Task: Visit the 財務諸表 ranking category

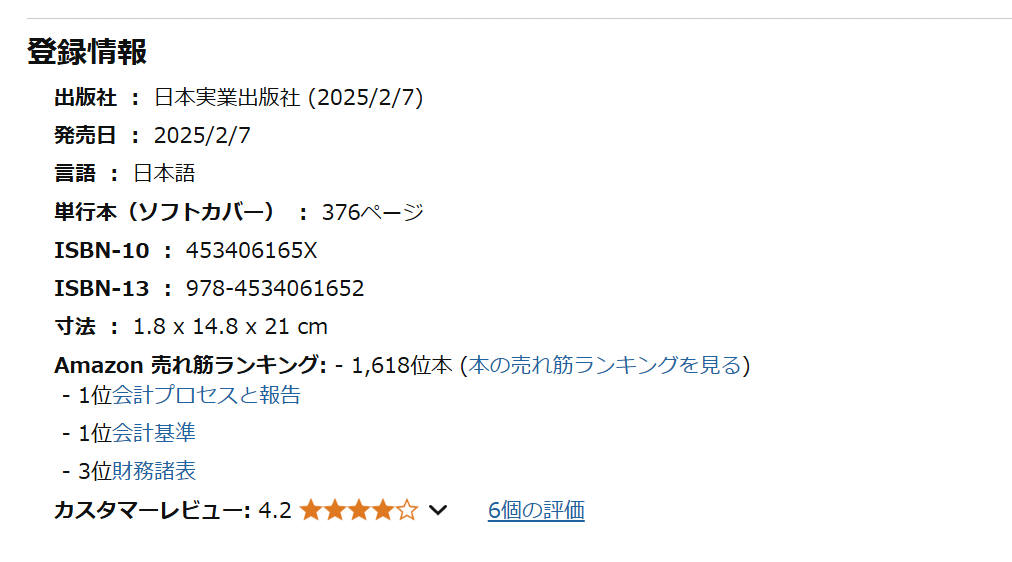Action: (154, 471)
